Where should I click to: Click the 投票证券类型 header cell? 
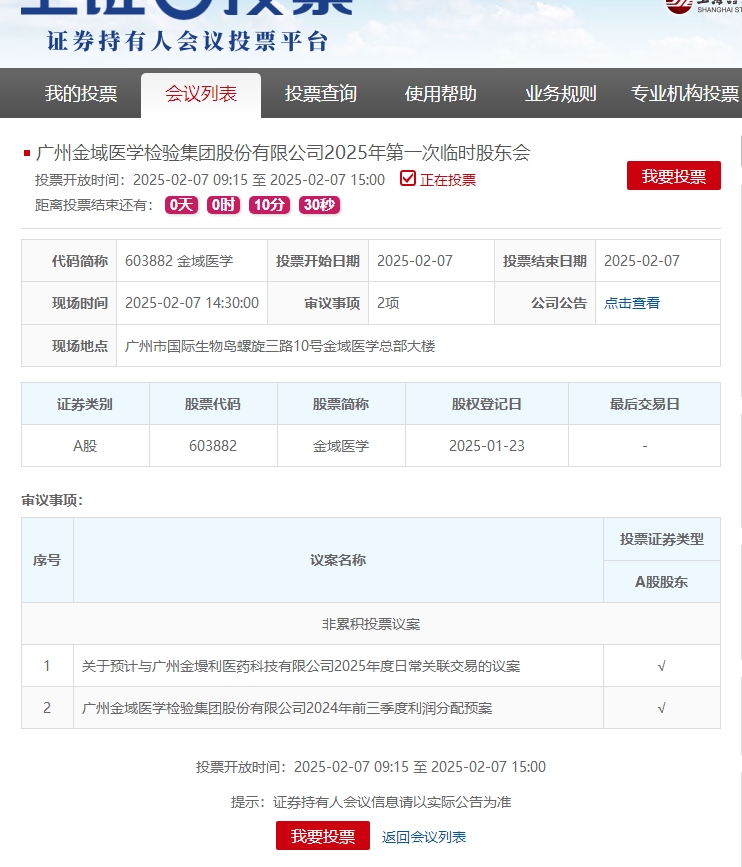tap(661, 539)
